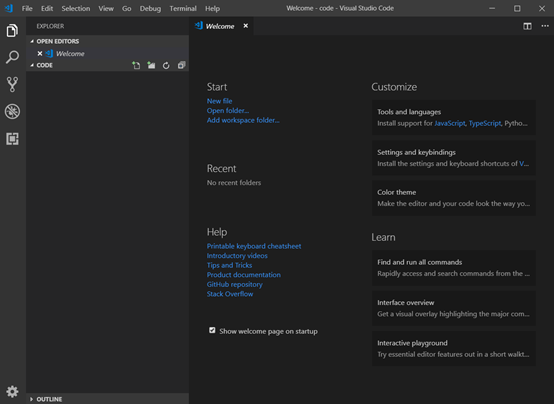Open the Manage gear menu
This screenshot has width=554, height=404.
12,391
